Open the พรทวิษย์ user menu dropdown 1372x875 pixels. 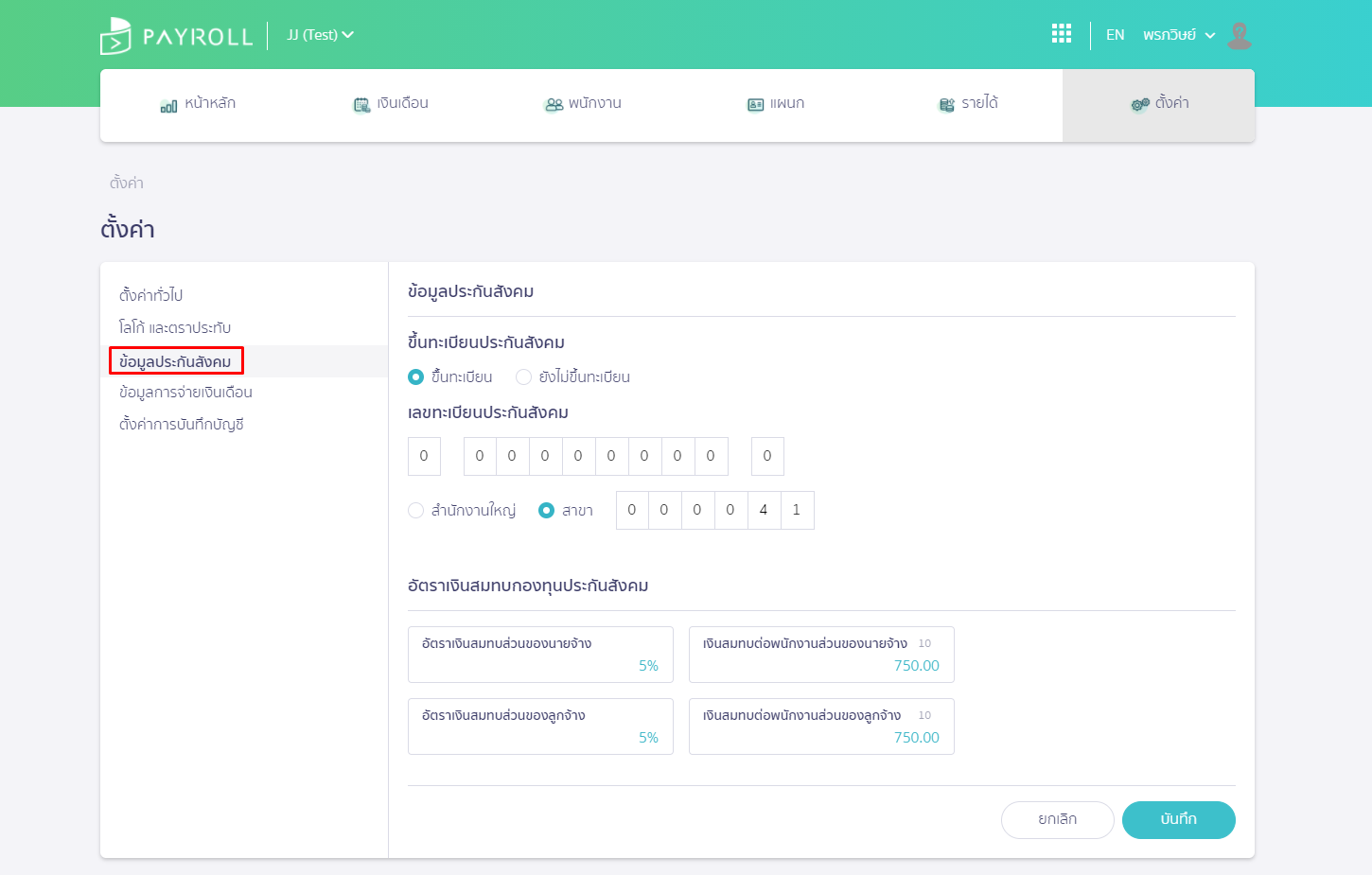point(1178,35)
